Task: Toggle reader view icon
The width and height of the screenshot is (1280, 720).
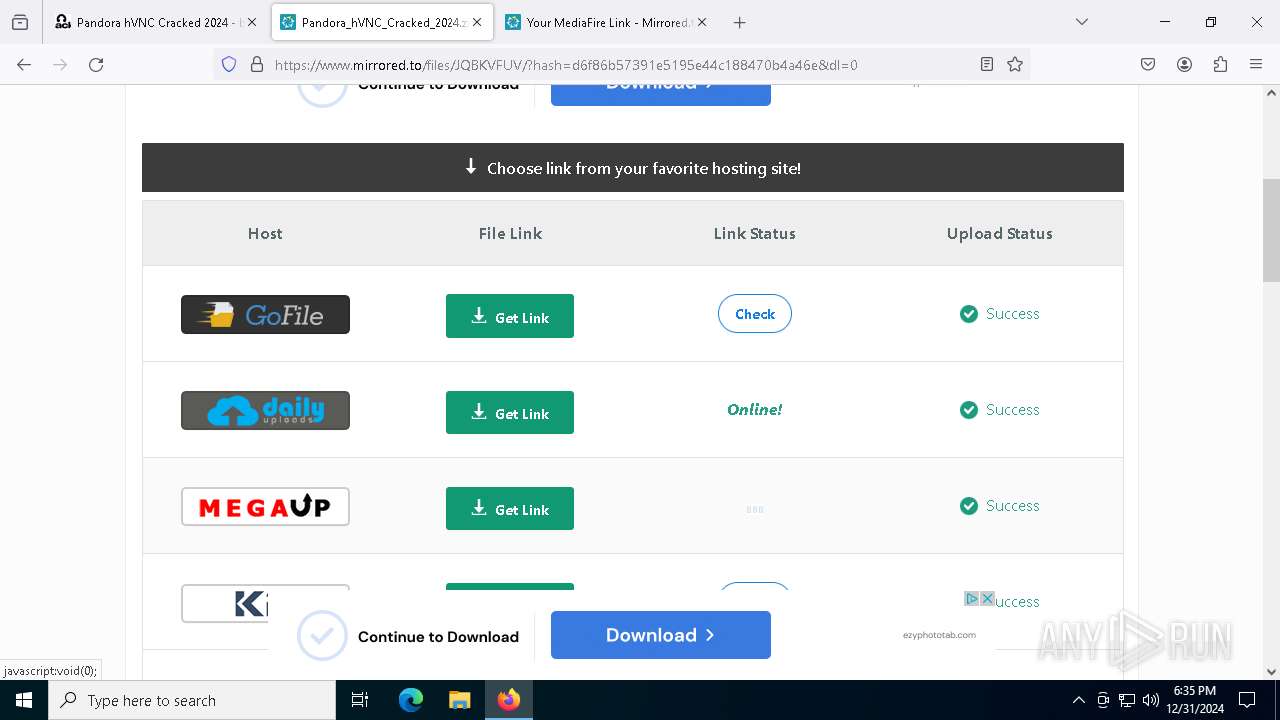Action: pos(987,64)
